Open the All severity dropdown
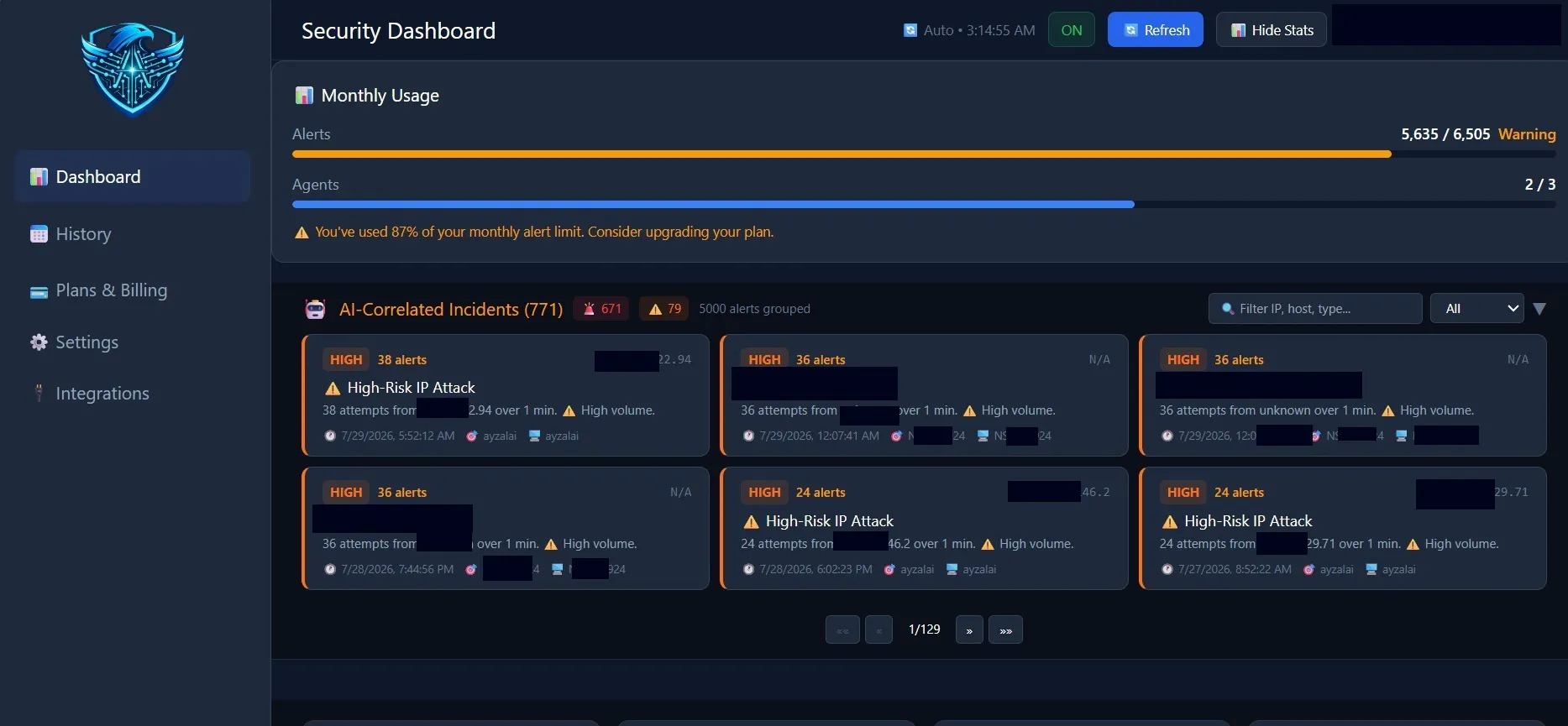This screenshot has height=726, width=1568. [1477, 309]
